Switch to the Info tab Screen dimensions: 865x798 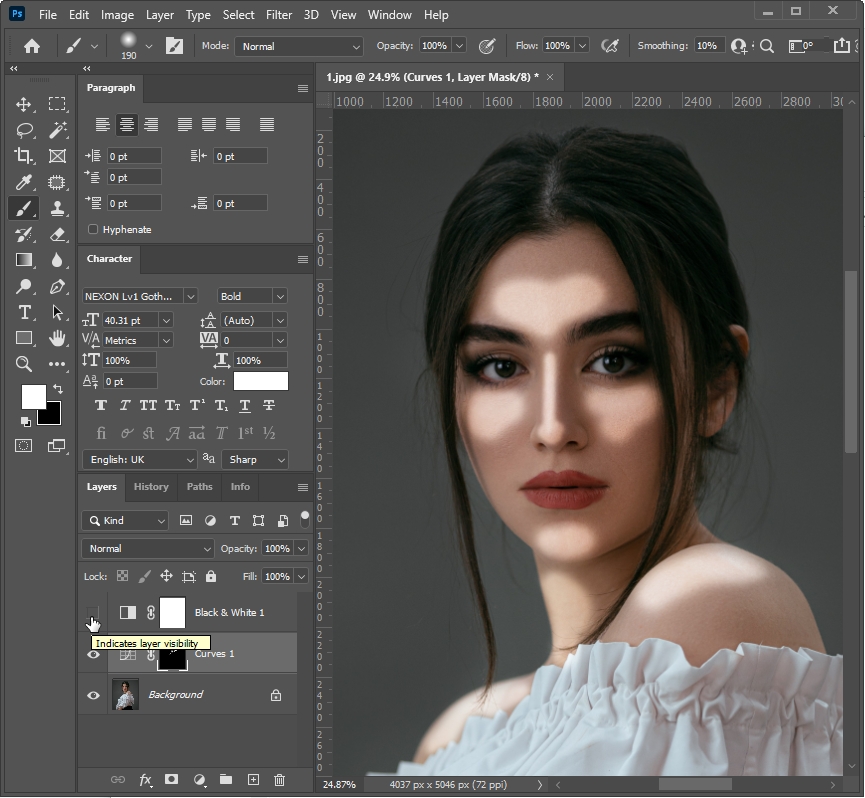pos(240,486)
